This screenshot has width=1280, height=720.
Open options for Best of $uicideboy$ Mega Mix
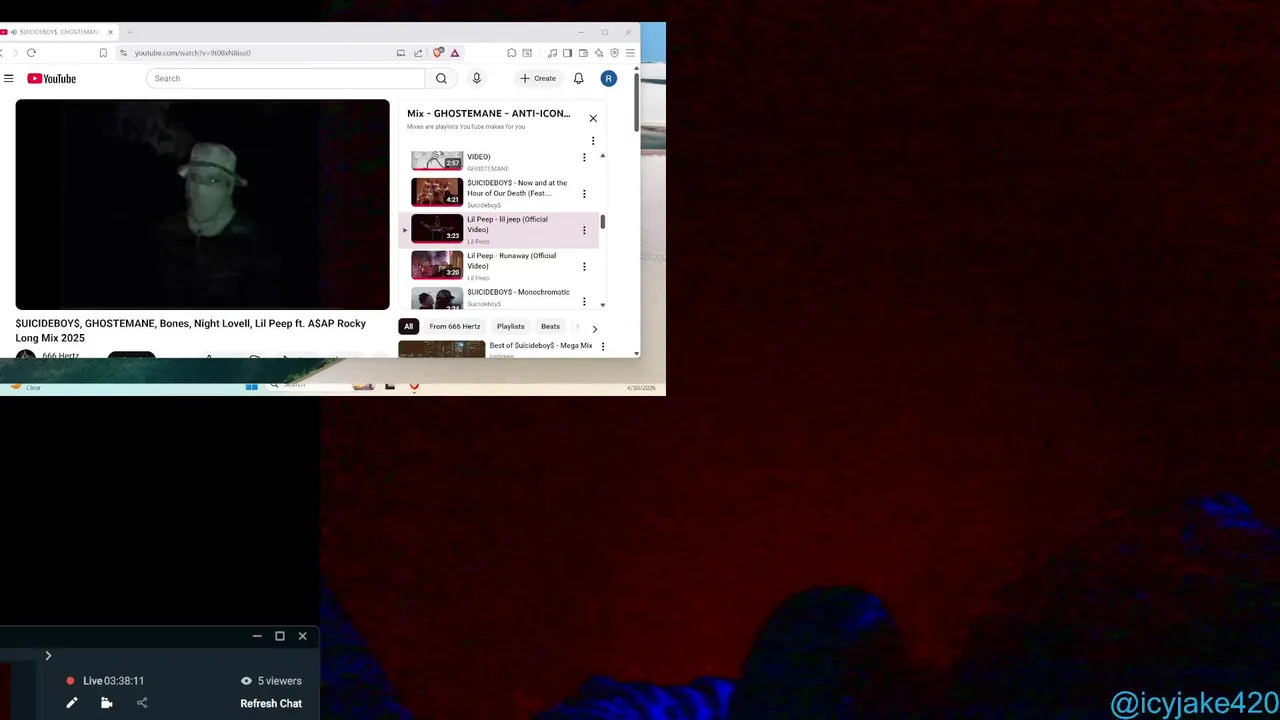point(602,347)
